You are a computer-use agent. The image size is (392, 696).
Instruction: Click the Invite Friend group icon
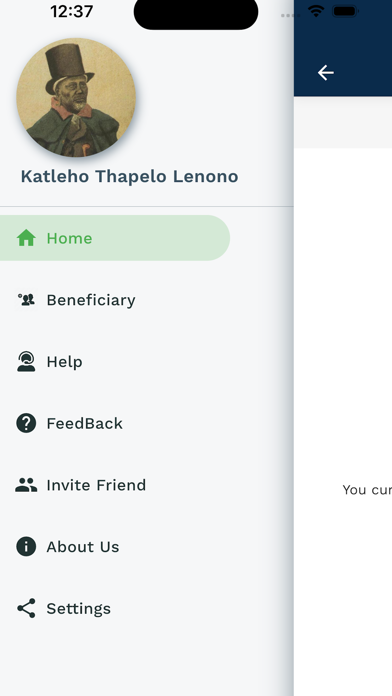point(26,485)
